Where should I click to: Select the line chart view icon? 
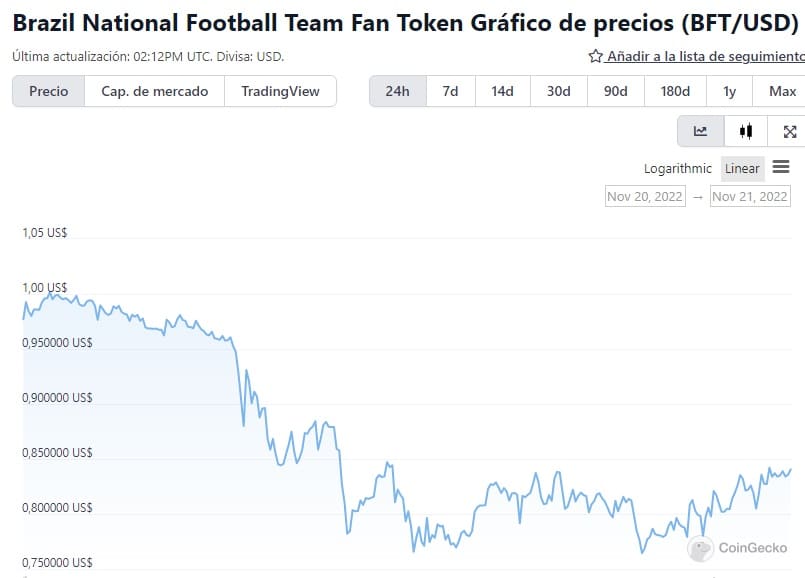[x=700, y=131]
